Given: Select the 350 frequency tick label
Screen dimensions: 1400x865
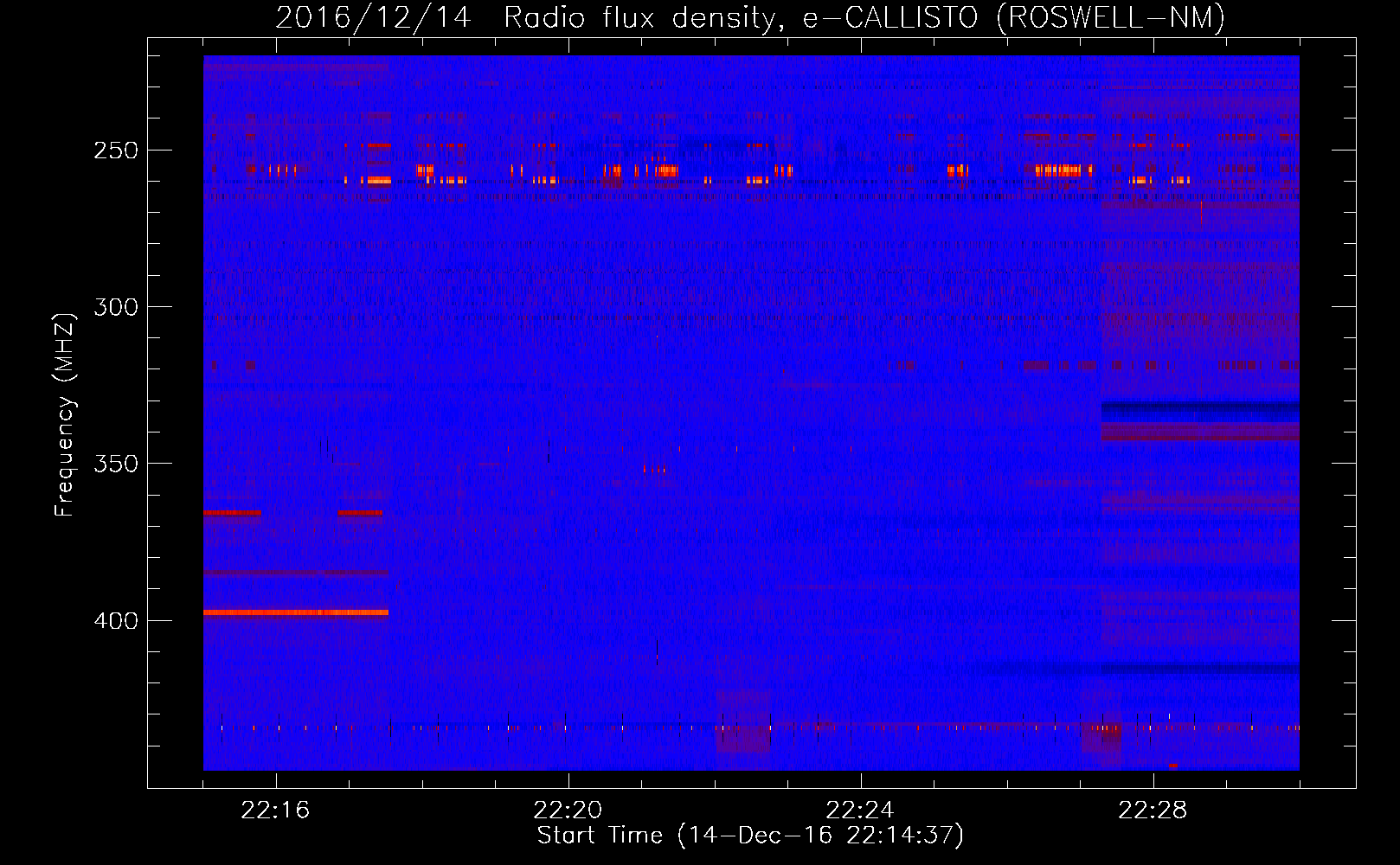Looking at the screenshot, I should pos(116,465).
